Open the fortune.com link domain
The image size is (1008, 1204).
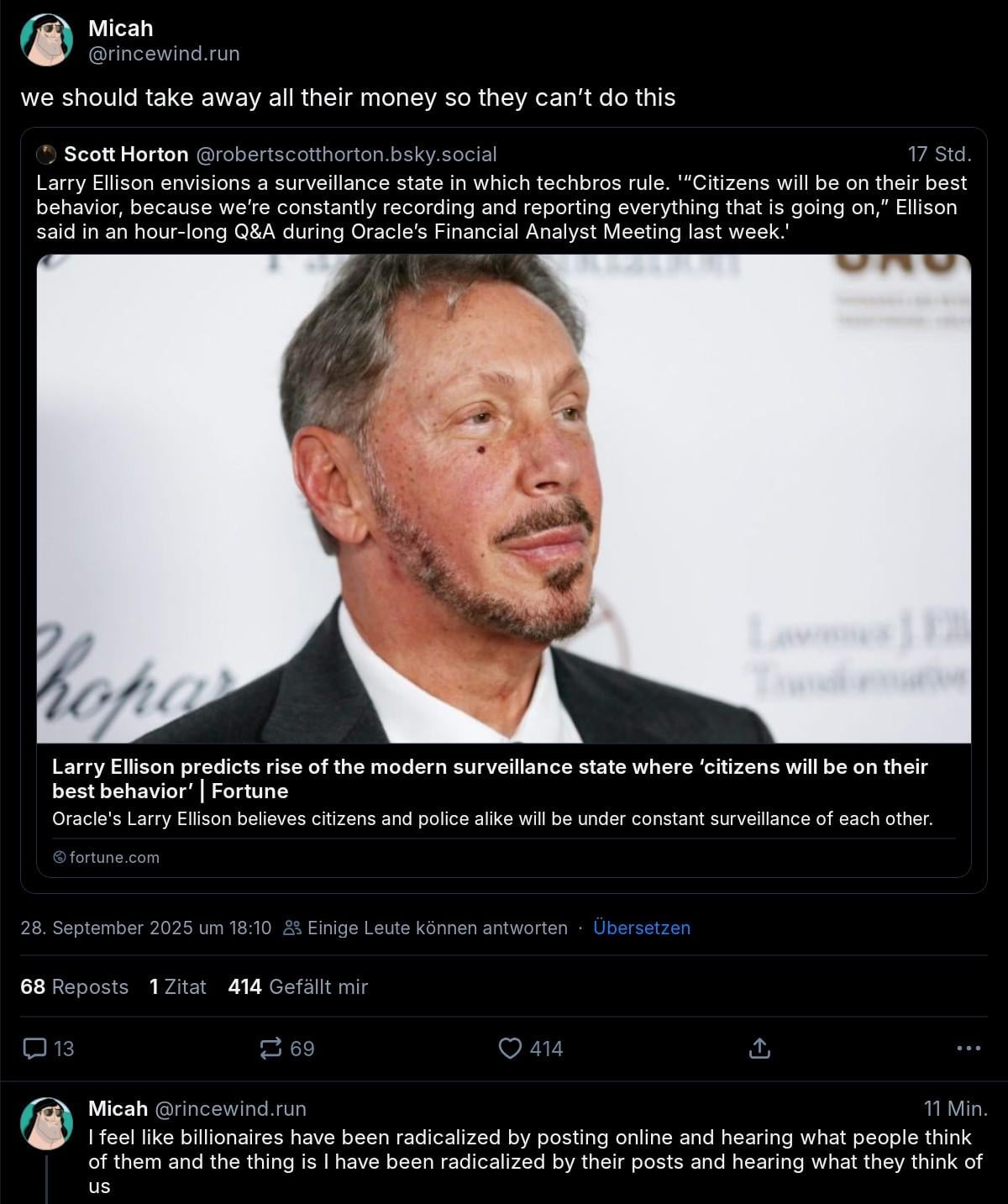(x=106, y=857)
